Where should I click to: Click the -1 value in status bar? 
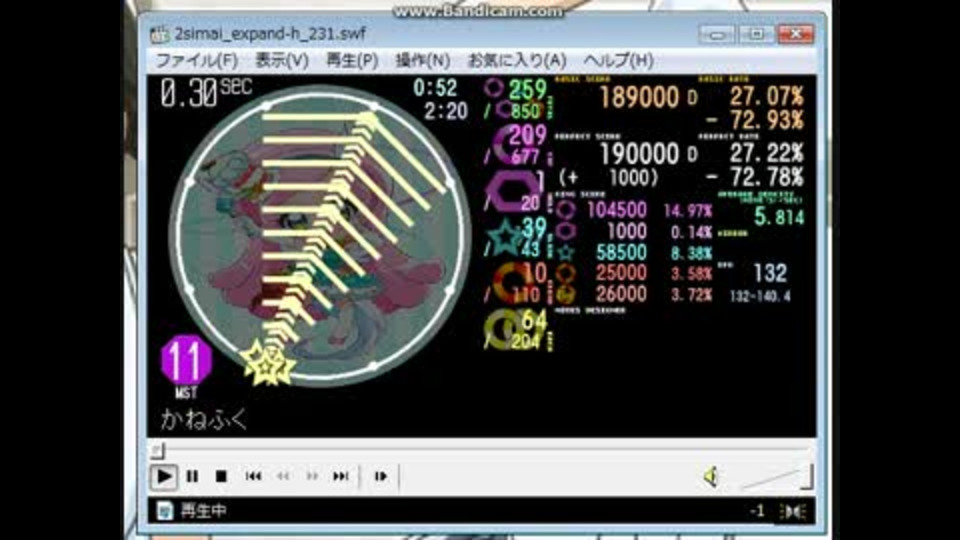[757, 511]
